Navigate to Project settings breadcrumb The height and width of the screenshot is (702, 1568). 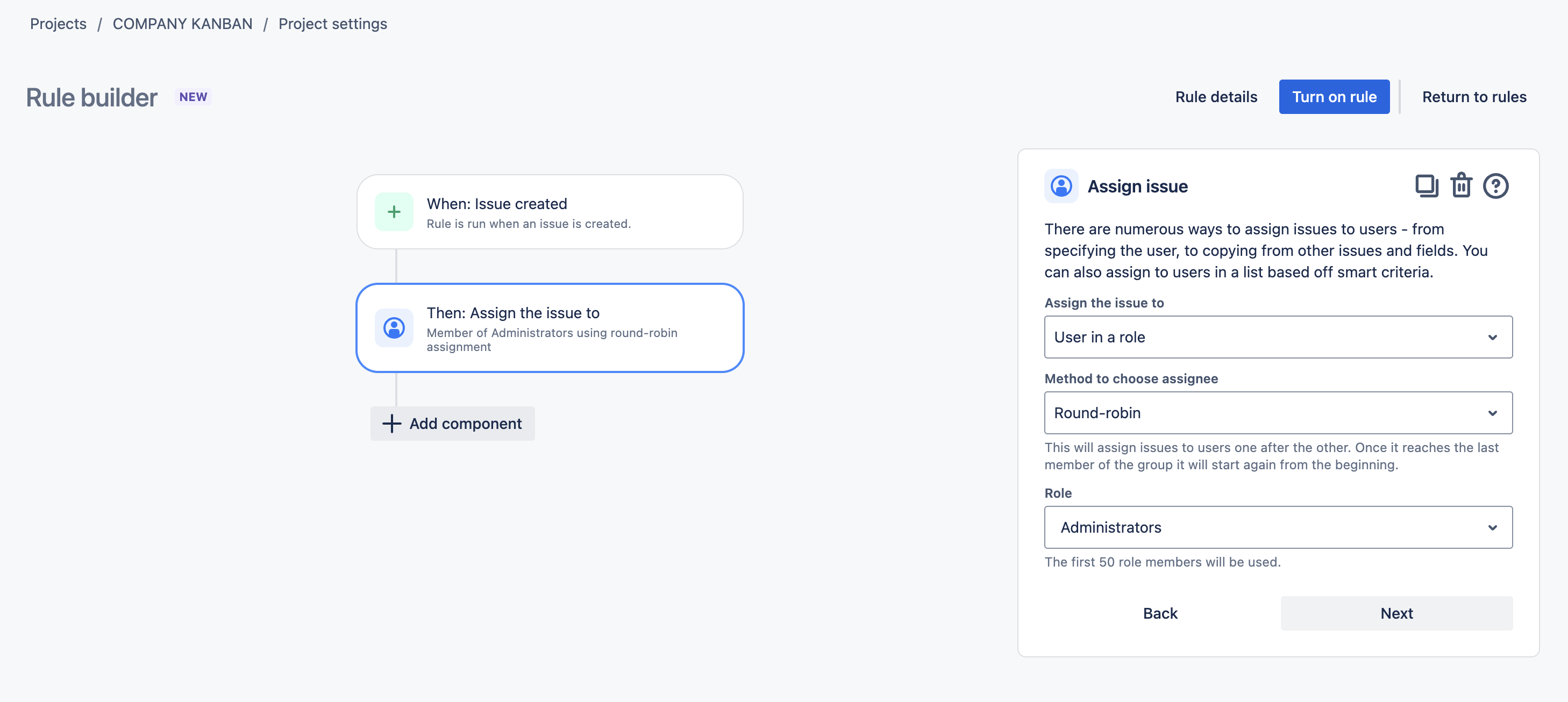[x=332, y=24]
